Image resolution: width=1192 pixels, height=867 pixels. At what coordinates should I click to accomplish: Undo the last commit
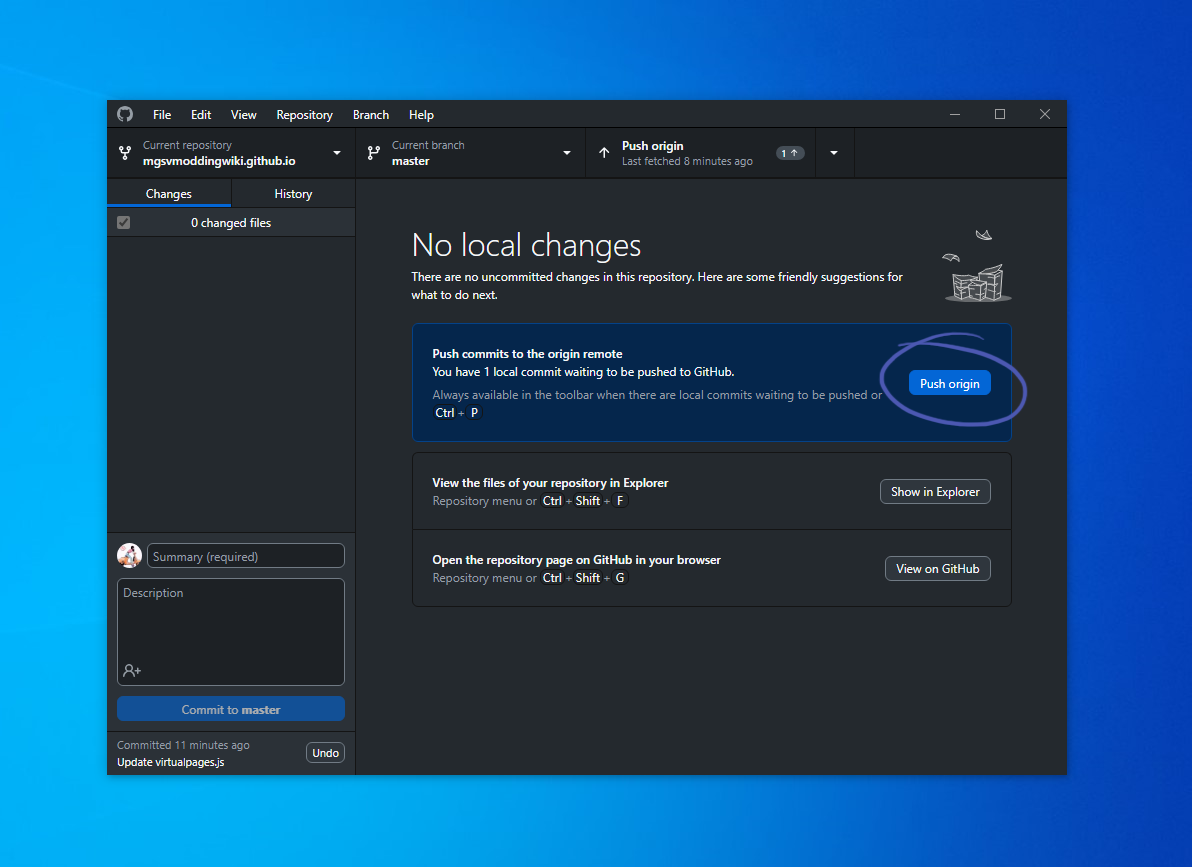coord(325,752)
